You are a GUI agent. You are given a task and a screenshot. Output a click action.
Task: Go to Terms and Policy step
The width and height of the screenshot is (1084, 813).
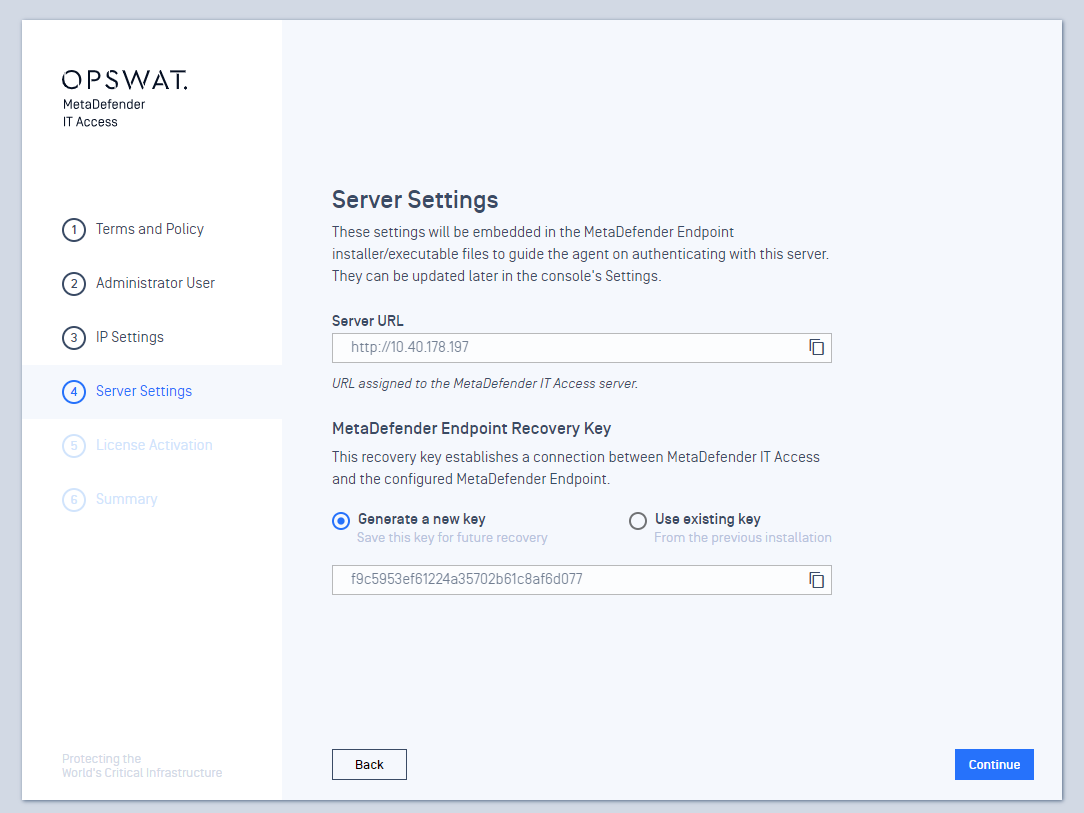(150, 229)
